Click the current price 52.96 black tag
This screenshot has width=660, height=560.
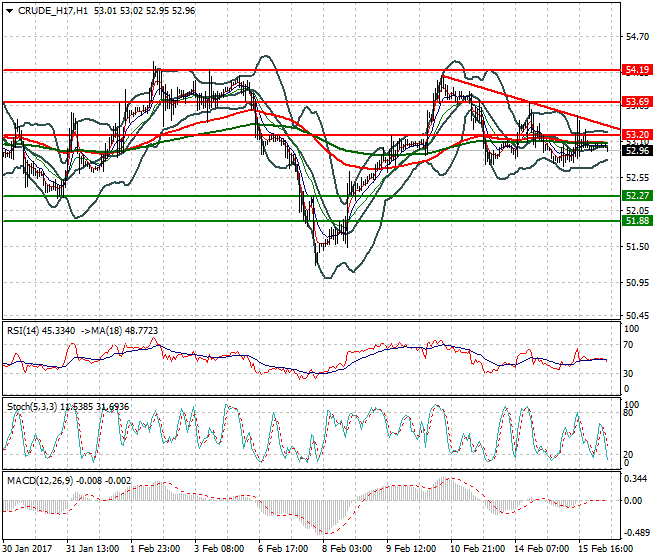point(637,150)
